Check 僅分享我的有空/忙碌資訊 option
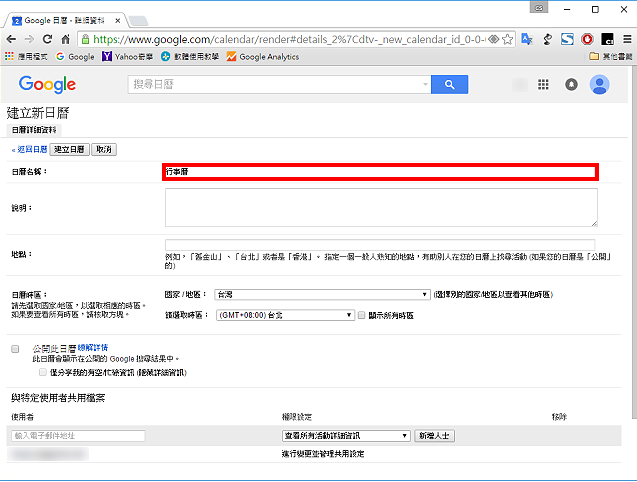 coord(43,372)
